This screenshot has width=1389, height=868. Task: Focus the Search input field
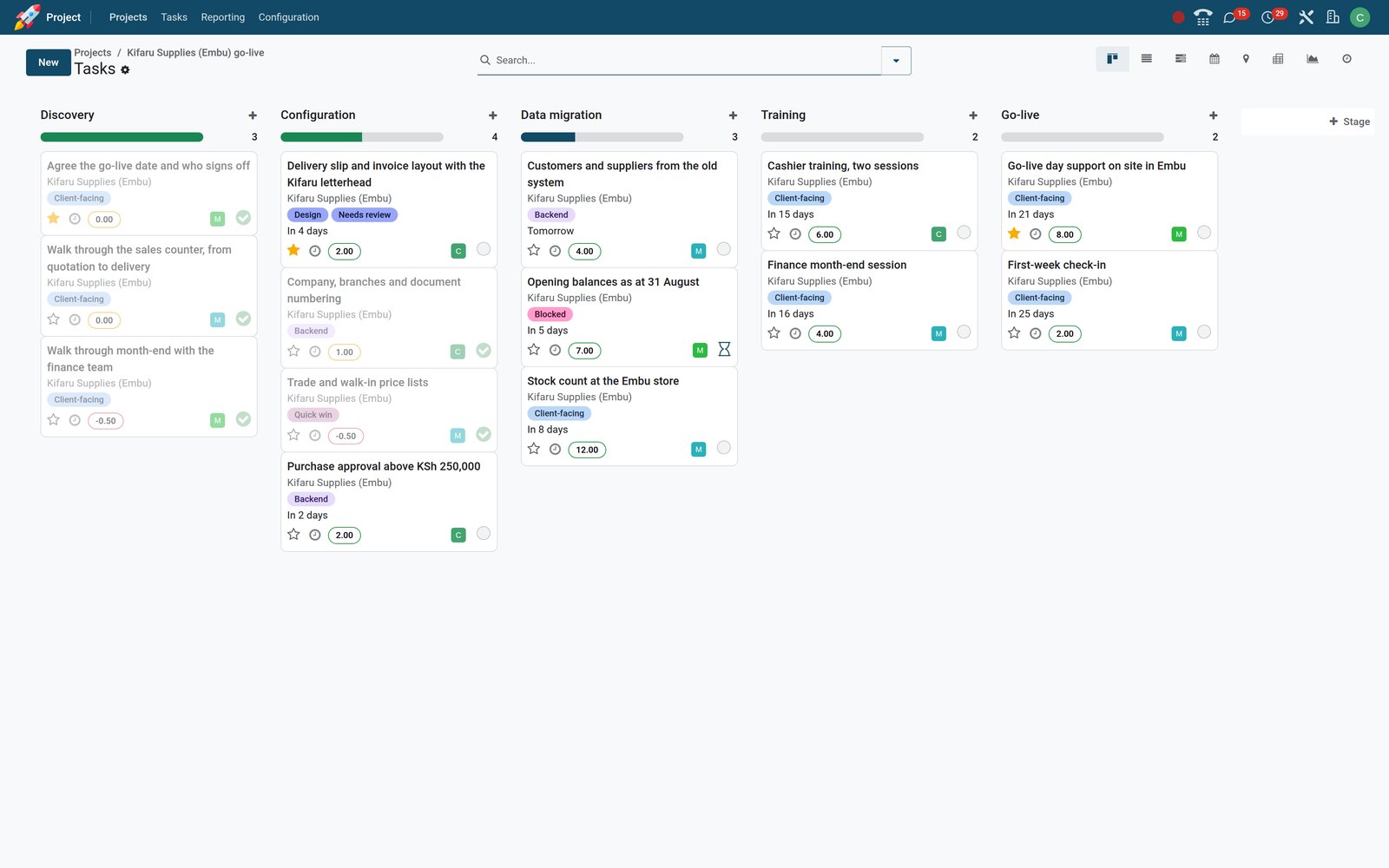point(686,61)
